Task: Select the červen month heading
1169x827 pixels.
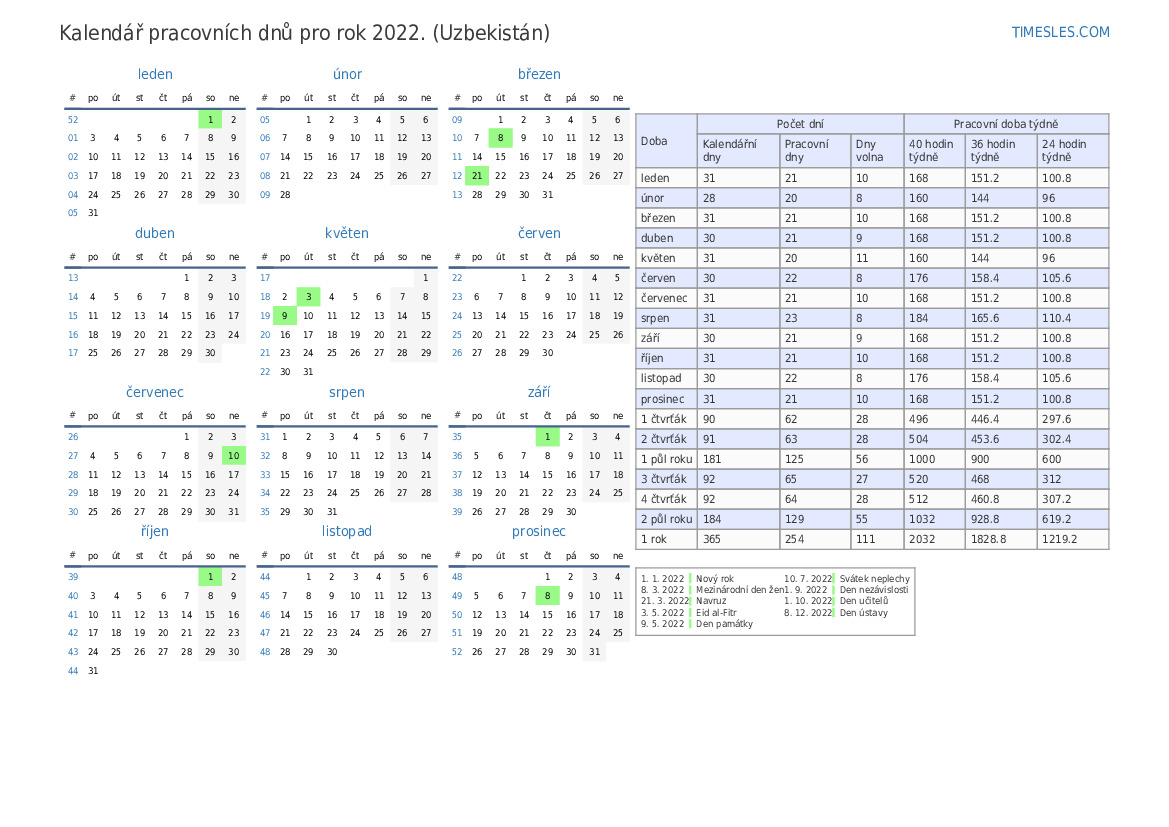Action: pos(539,233)
